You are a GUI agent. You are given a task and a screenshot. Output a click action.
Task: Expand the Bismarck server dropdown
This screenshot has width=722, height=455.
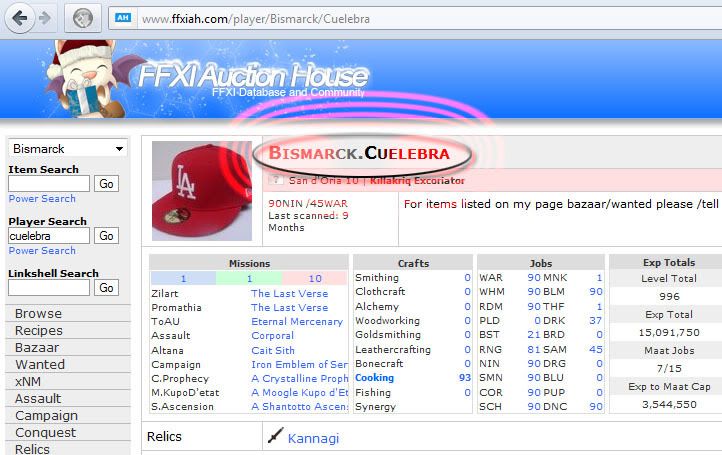[x=67, y=149]
